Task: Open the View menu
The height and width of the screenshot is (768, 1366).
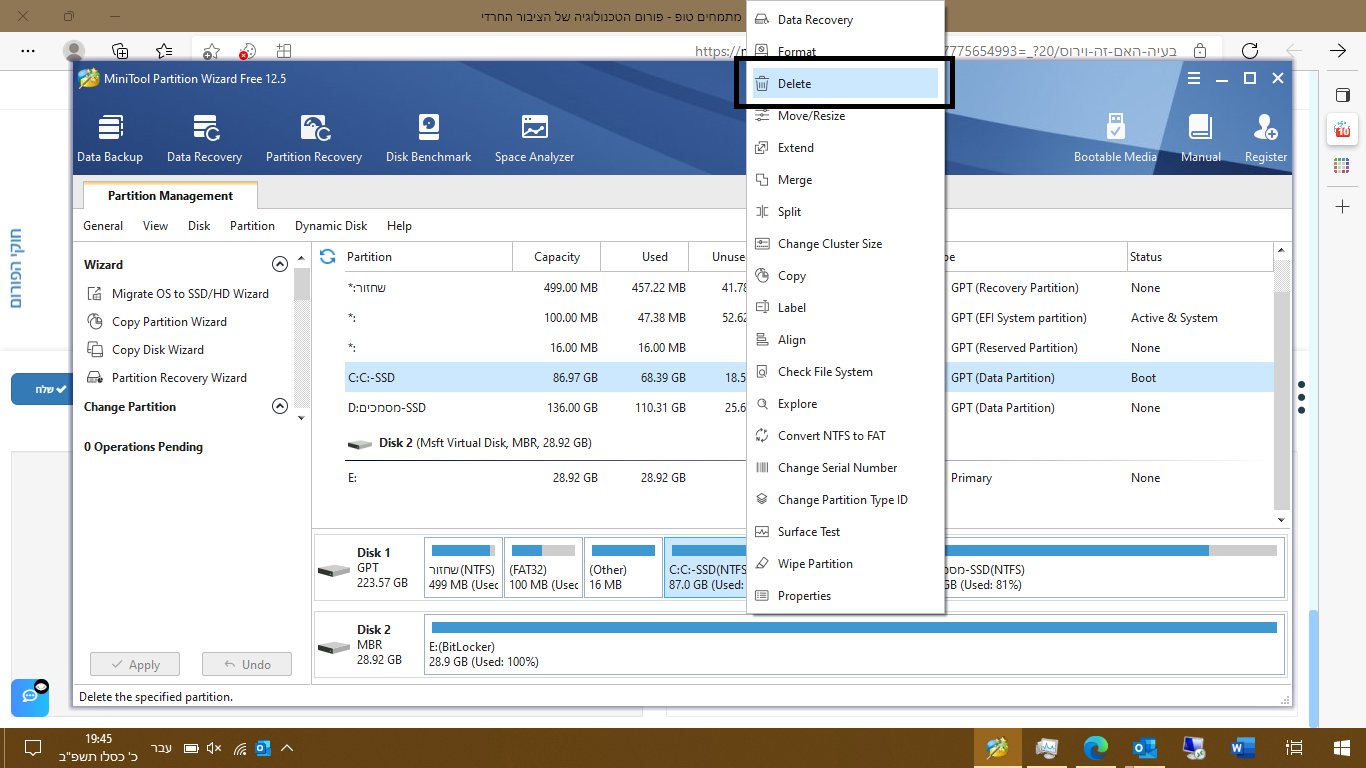Action: point(155,226)
